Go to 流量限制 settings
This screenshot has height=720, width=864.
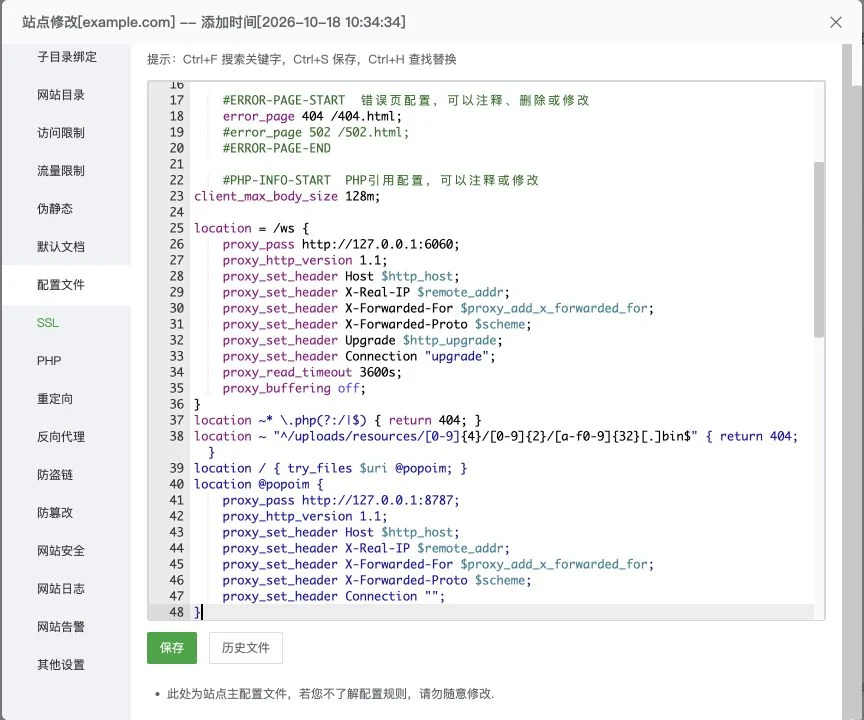61,171
